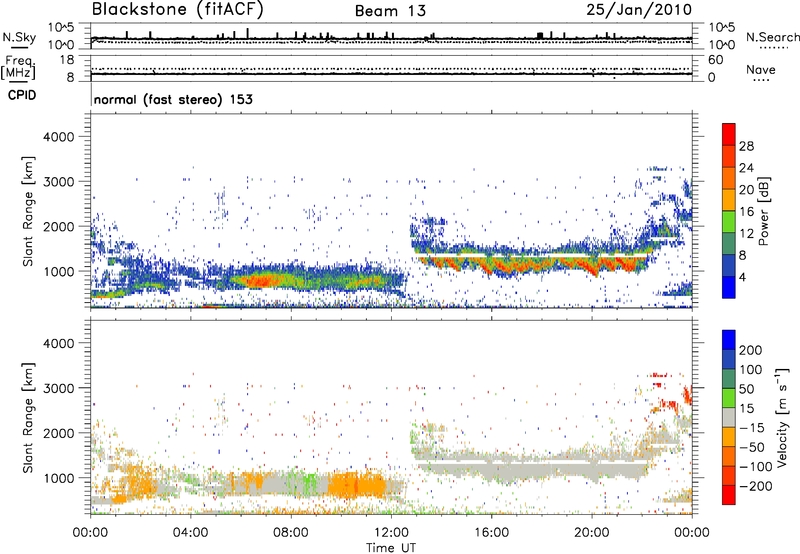Image resolution: width=800 pixels, height=554 pixels.
Task: Click the '2000' tick on power panel
Action: [x=58, y=226]
